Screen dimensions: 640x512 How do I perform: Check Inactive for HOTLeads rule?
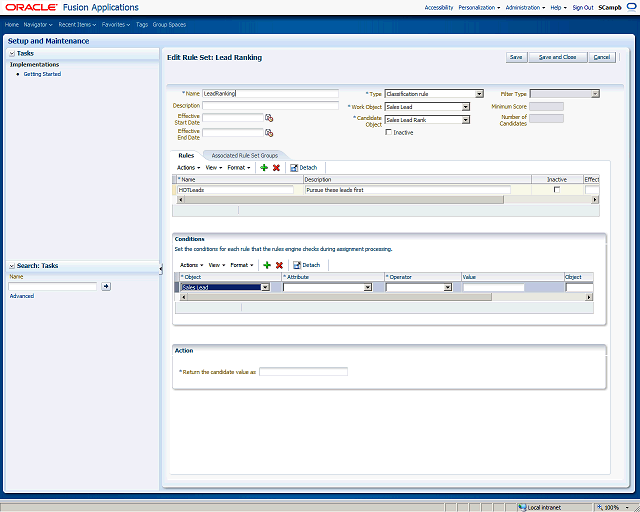pyautogui.click(x=557, y=189)
